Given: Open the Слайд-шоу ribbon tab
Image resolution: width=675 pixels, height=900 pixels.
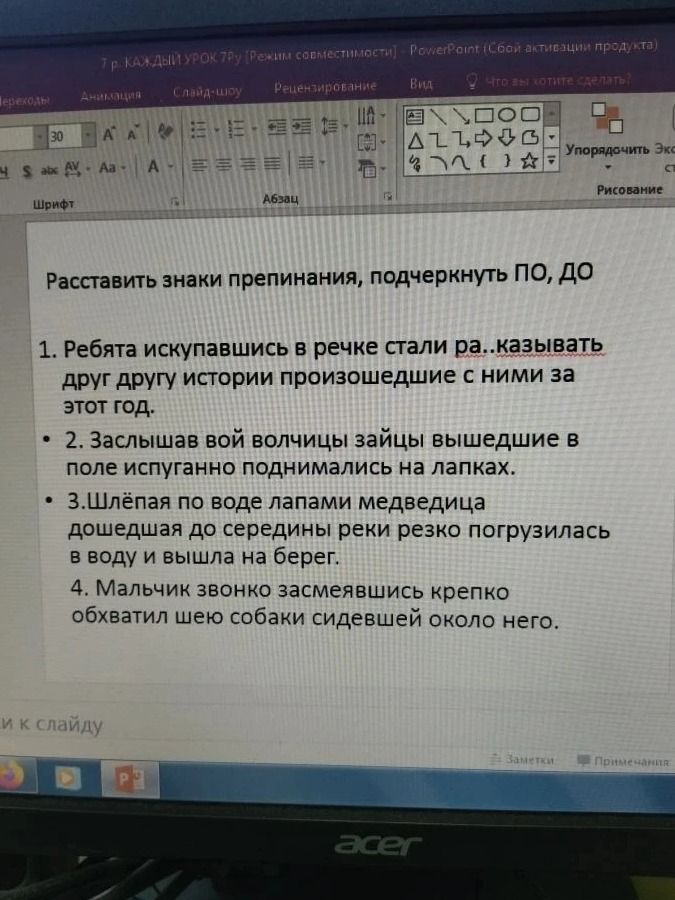Looking at the screenshot, I should click(x=207, y=92).
